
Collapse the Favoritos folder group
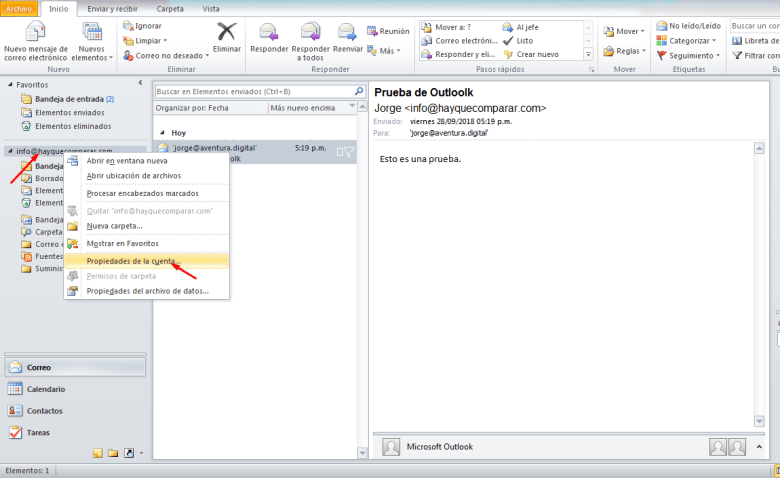click(x=10, y=85)
